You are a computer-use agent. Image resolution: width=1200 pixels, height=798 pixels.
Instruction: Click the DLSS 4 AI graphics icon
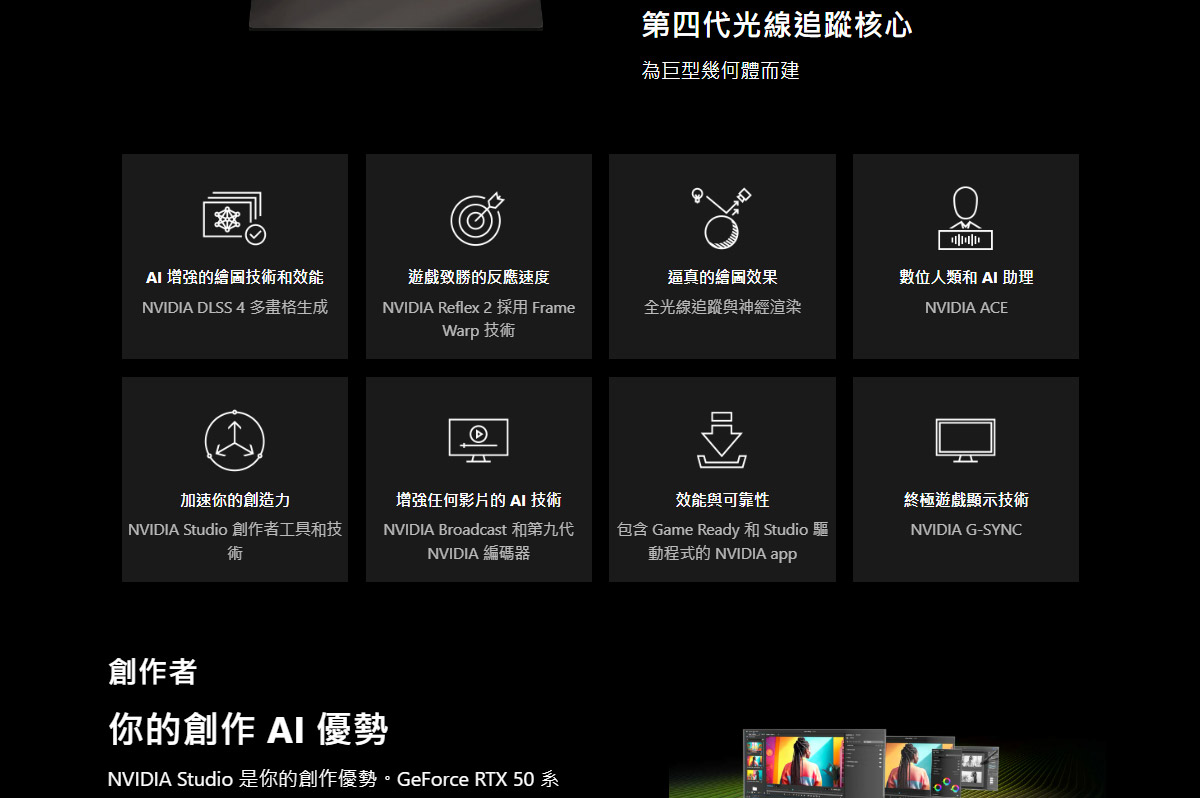[235, 218]
